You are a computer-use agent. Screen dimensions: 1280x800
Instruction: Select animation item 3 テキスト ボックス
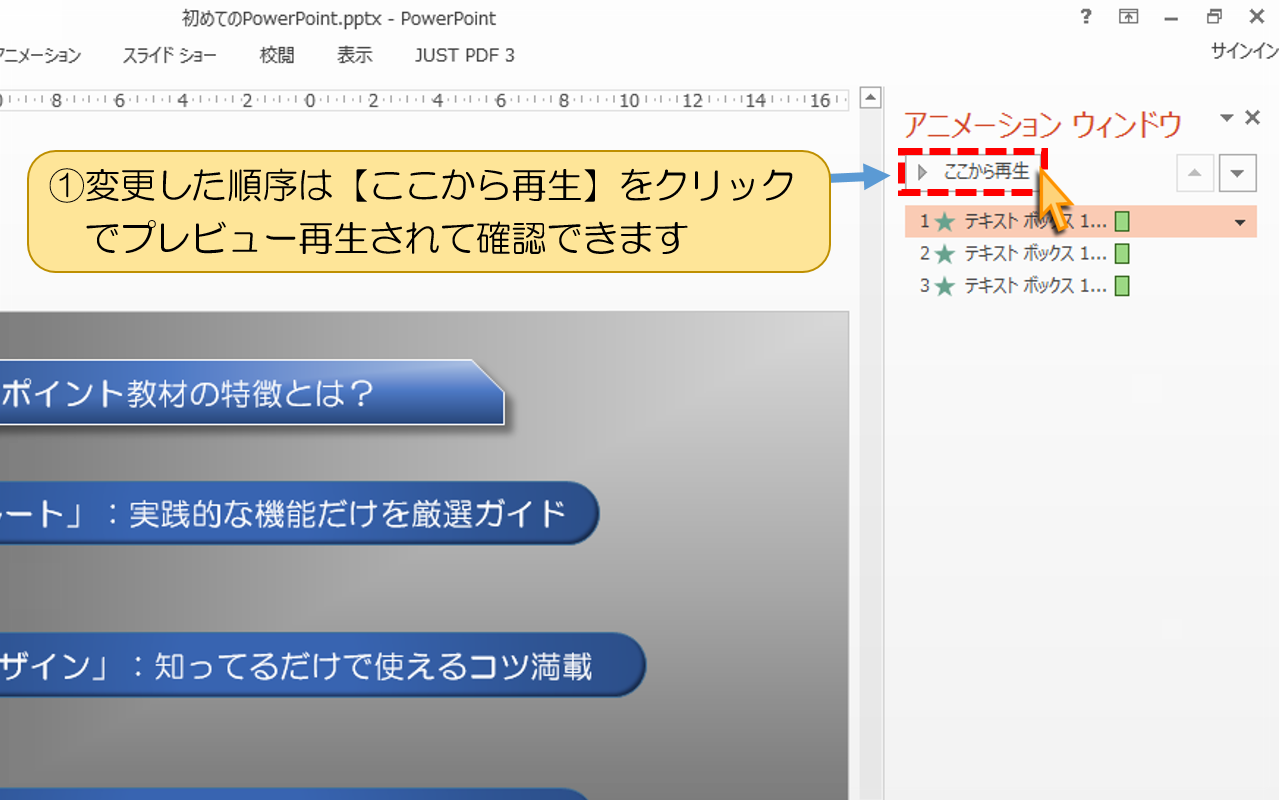1080,286
